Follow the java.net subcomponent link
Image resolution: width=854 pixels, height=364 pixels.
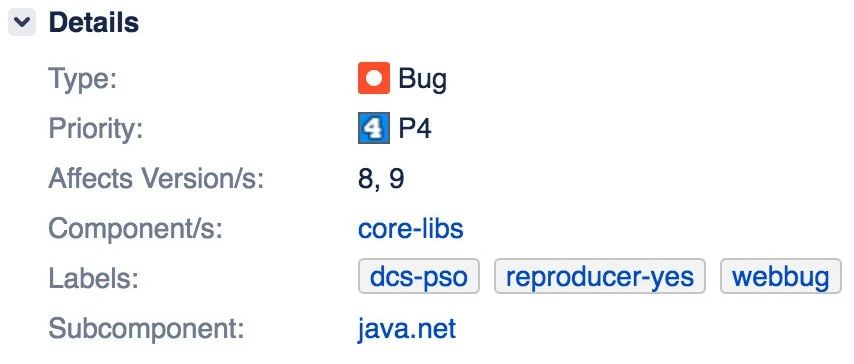coord(407,329)
